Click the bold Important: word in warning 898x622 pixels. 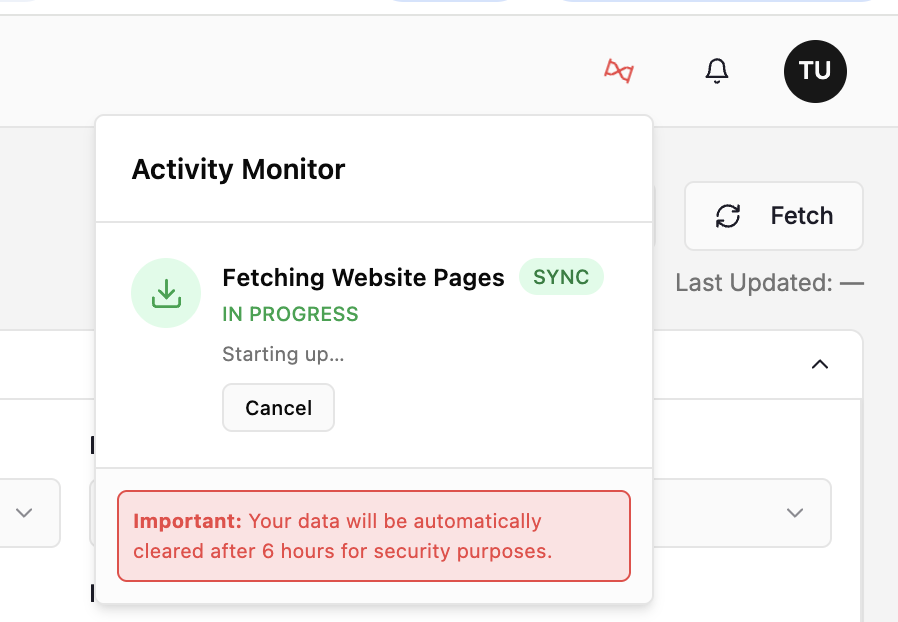pos(188,521)
